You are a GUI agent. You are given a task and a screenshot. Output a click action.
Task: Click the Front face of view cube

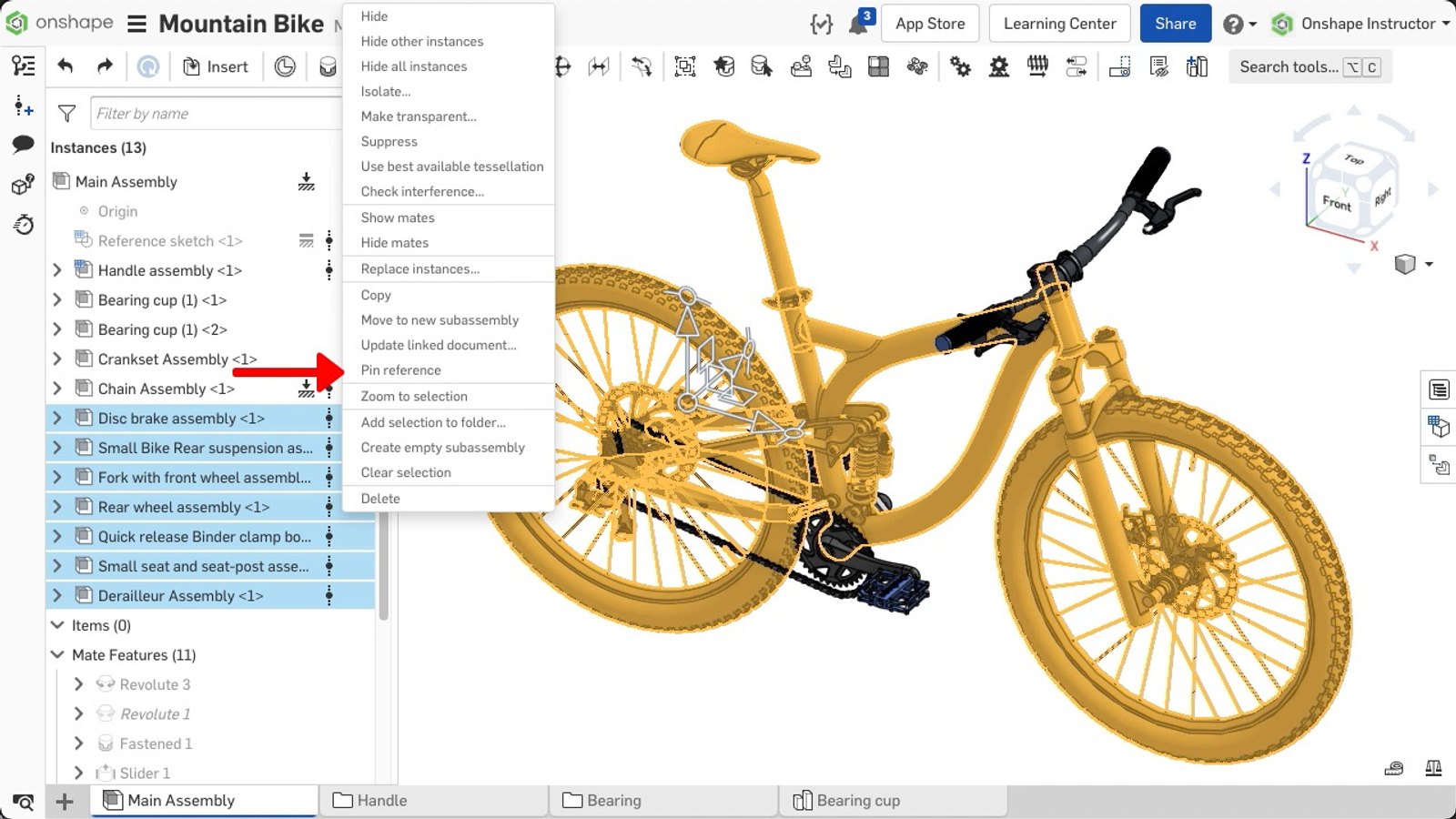[x=1336, y=202]
